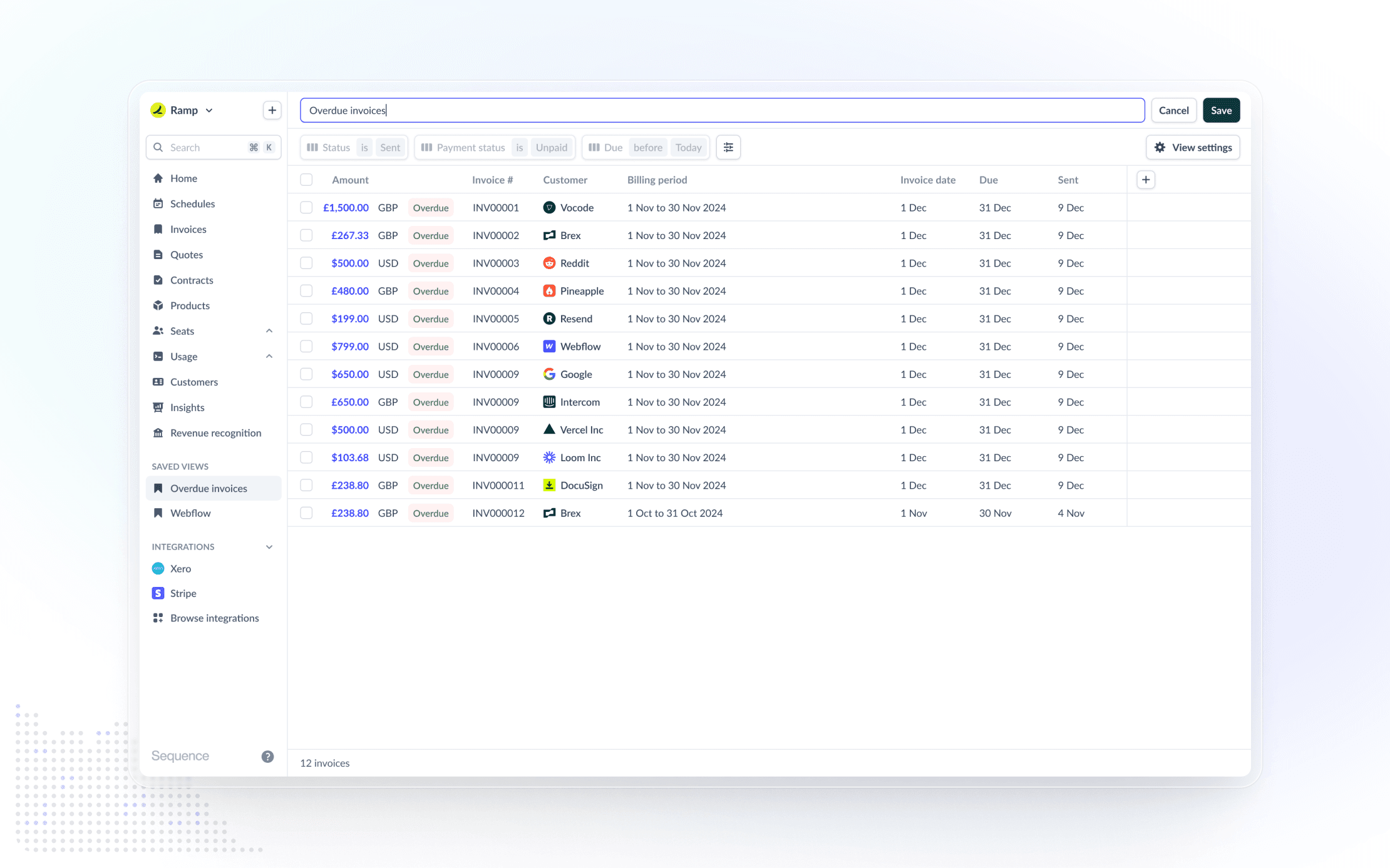Check the INV00001 Vocode row checkbox

pyautogui.click(x=306, y=208)
